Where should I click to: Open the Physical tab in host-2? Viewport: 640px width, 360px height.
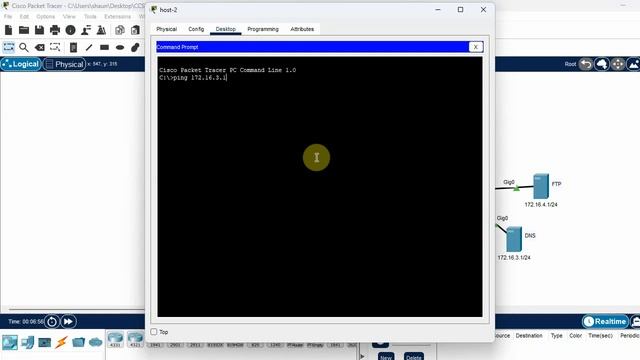tap(167, 29)
